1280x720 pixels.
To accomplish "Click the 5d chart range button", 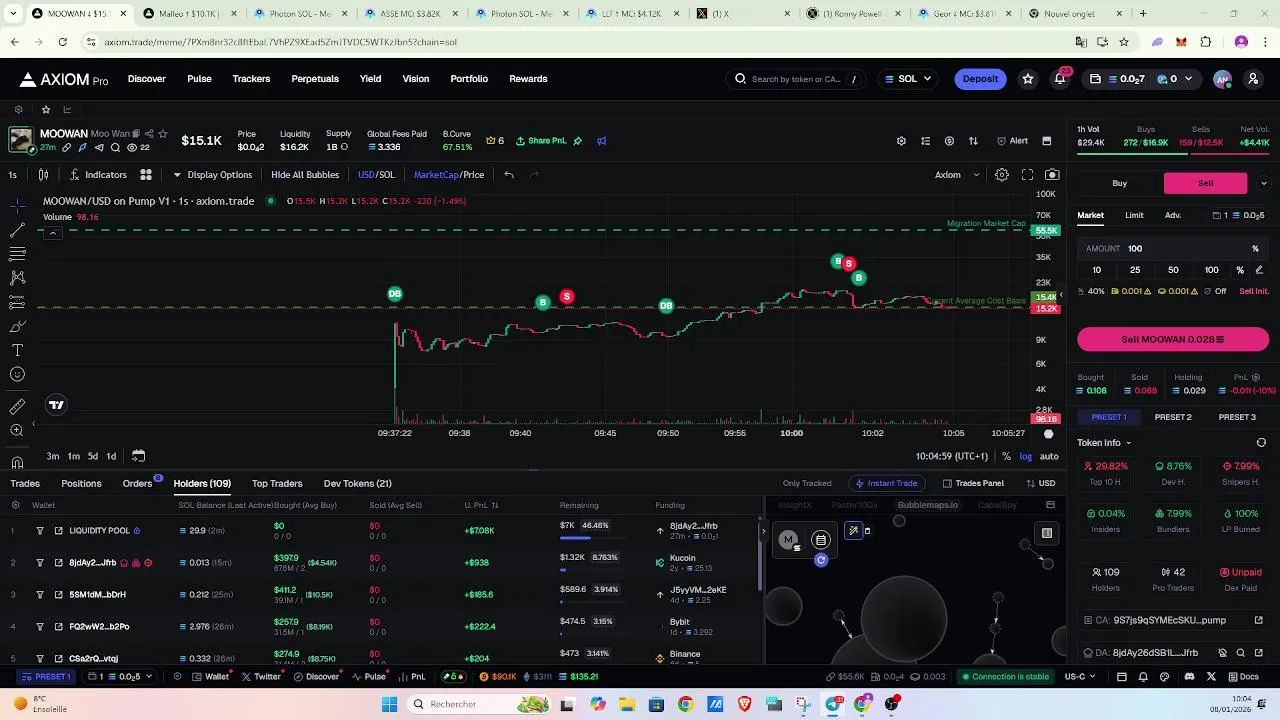I will click(92, 456).
